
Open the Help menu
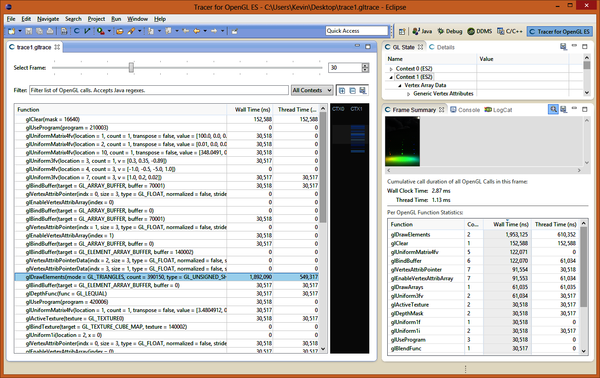coord(160,19)
